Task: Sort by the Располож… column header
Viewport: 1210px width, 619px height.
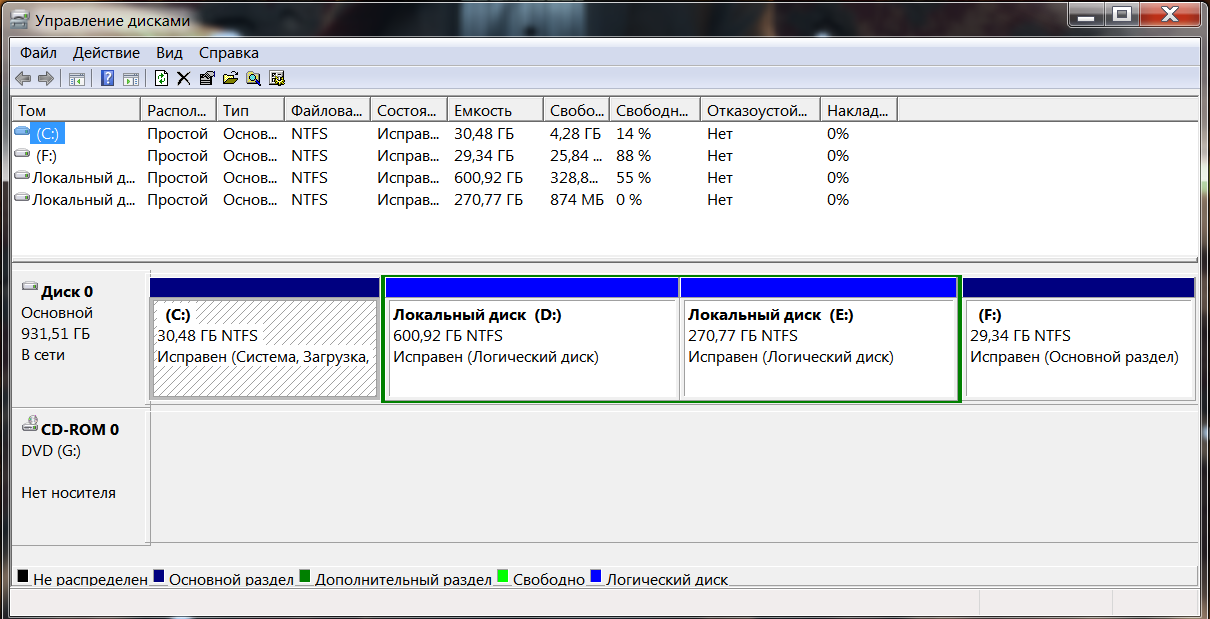Action: click(x=178, y=110)
